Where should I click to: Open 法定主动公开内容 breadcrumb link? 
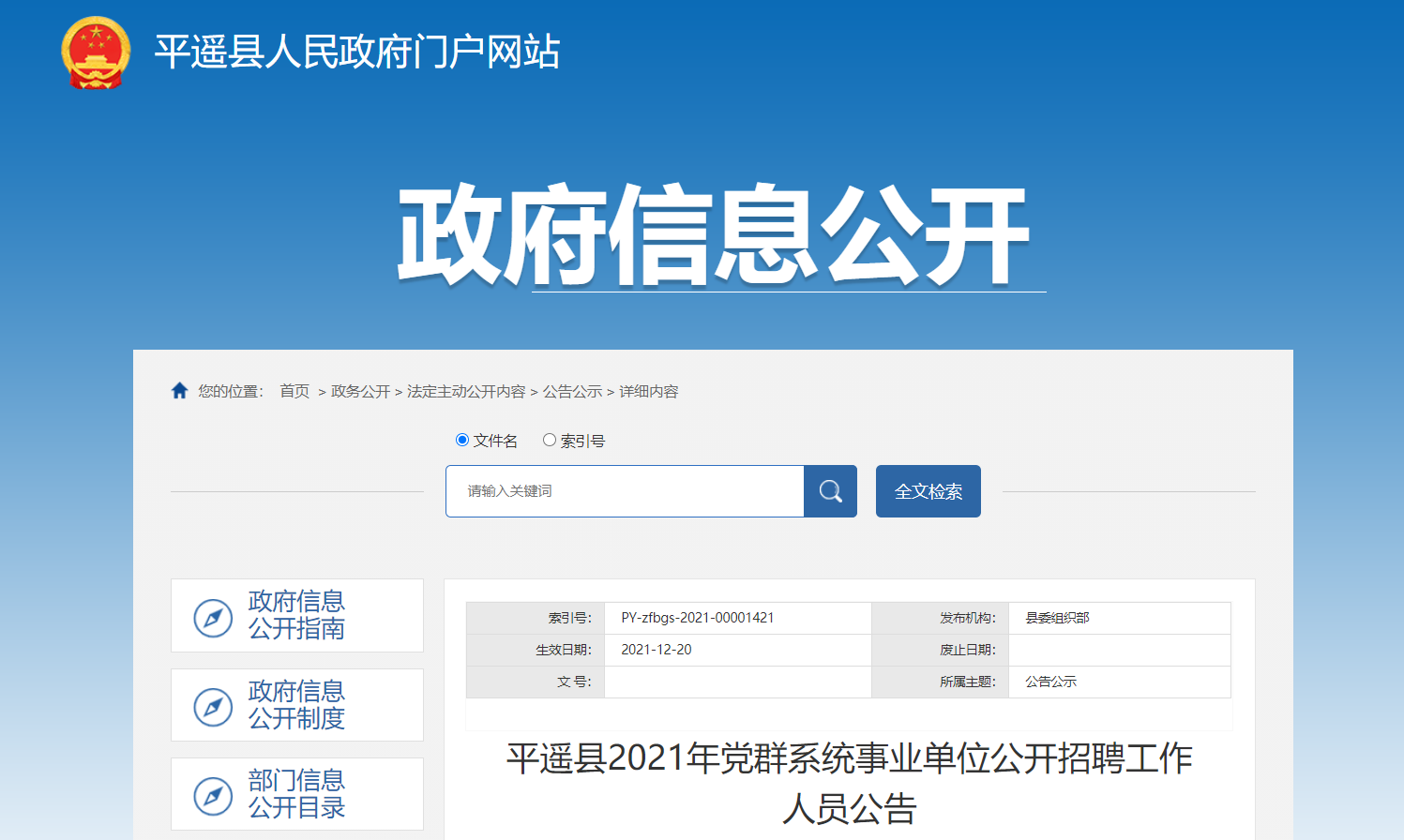(x=466, y=391)
